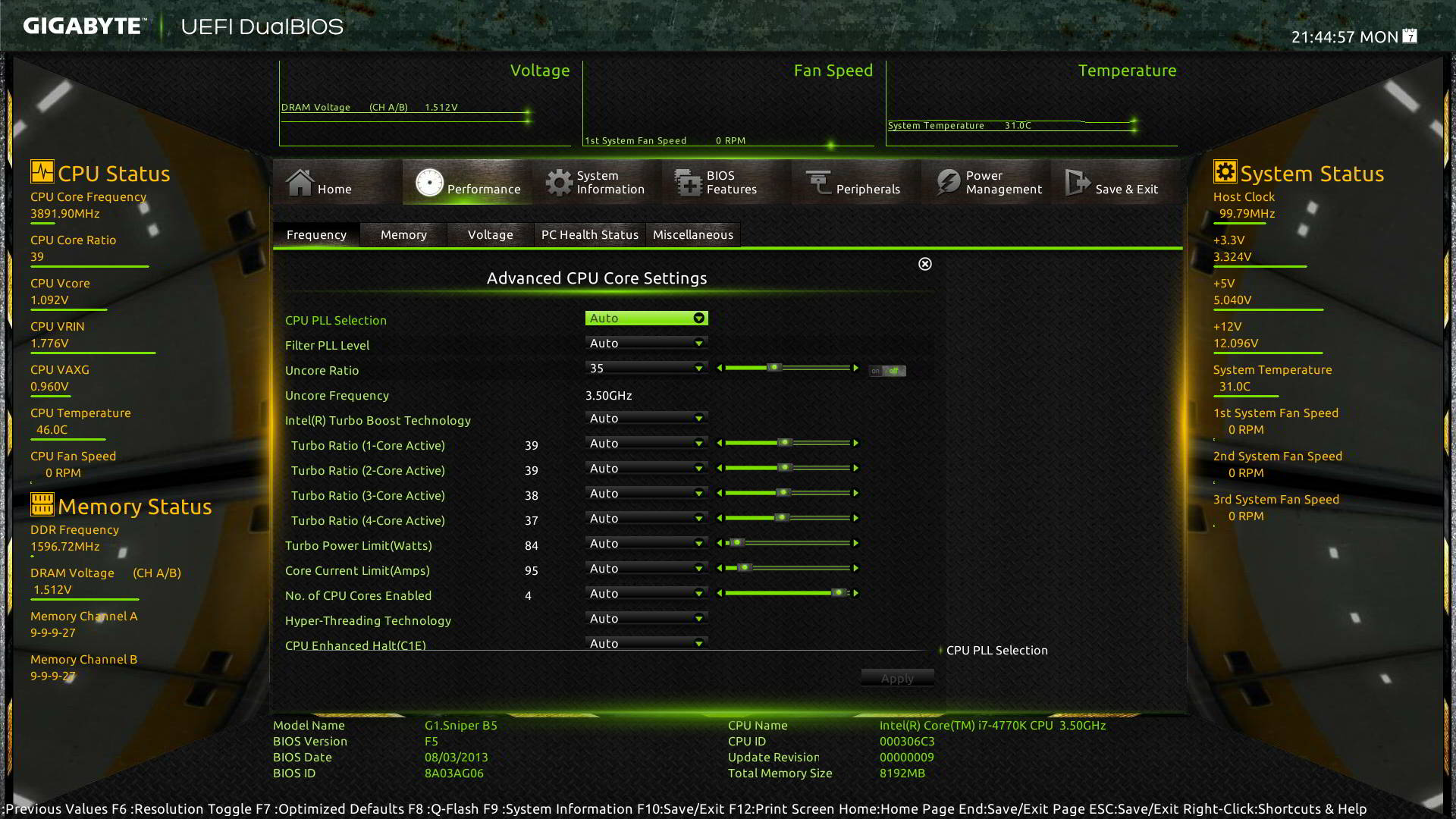Click the DRAM Voltage graph entry

click(369, 107)
